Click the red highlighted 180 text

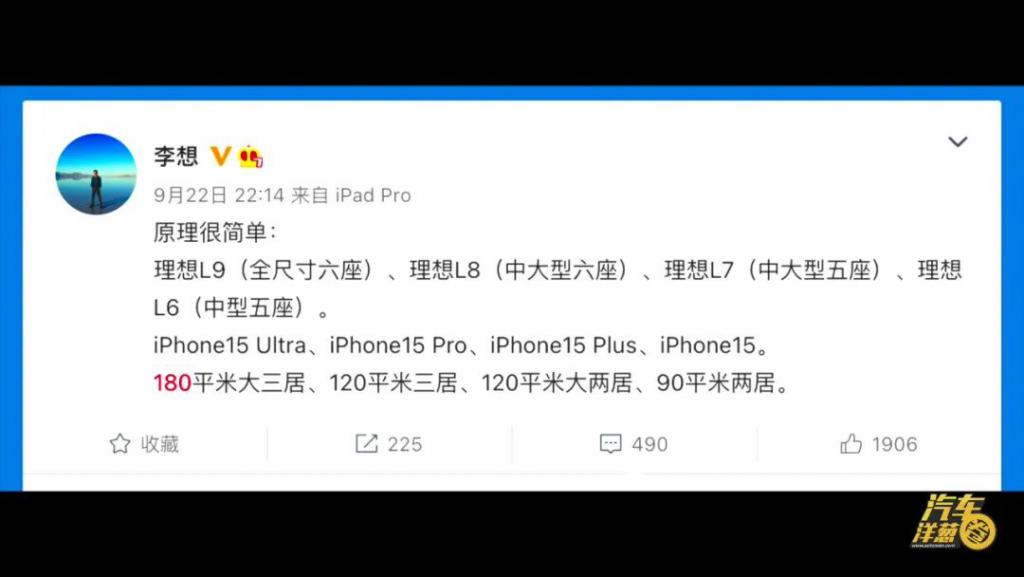tap(172, 383)
